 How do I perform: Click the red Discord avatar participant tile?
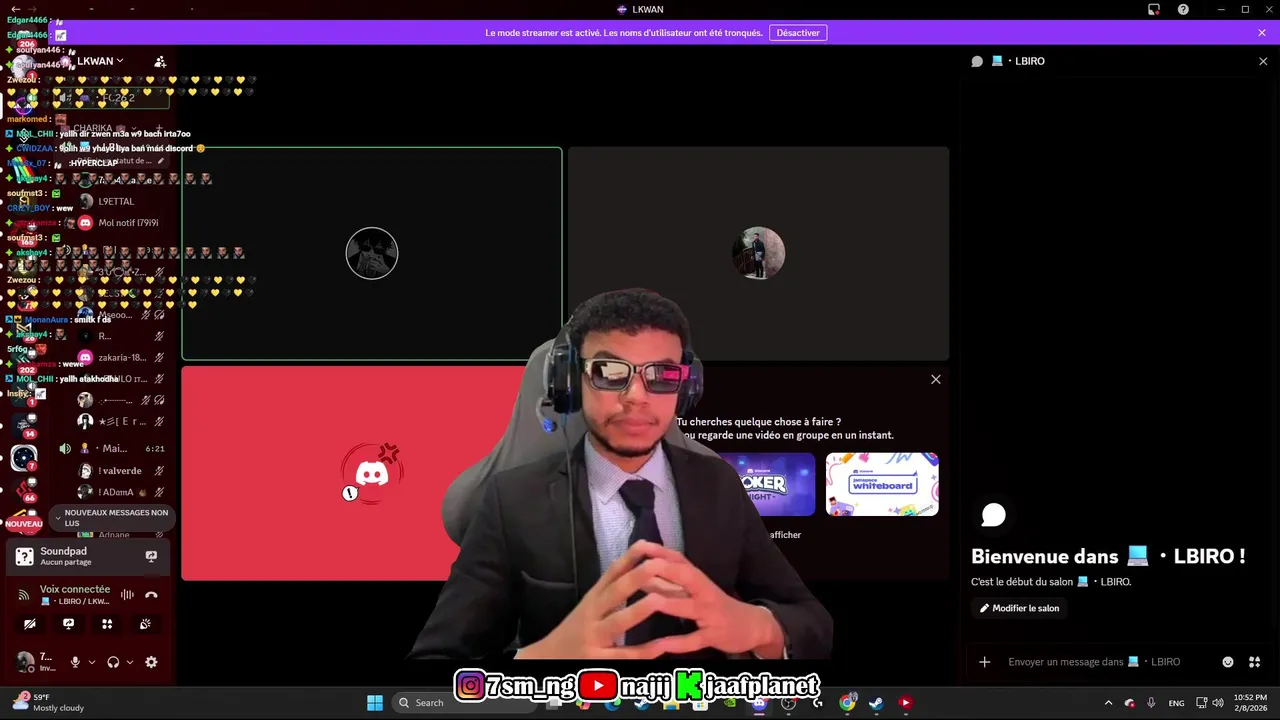tap(371, 473)
